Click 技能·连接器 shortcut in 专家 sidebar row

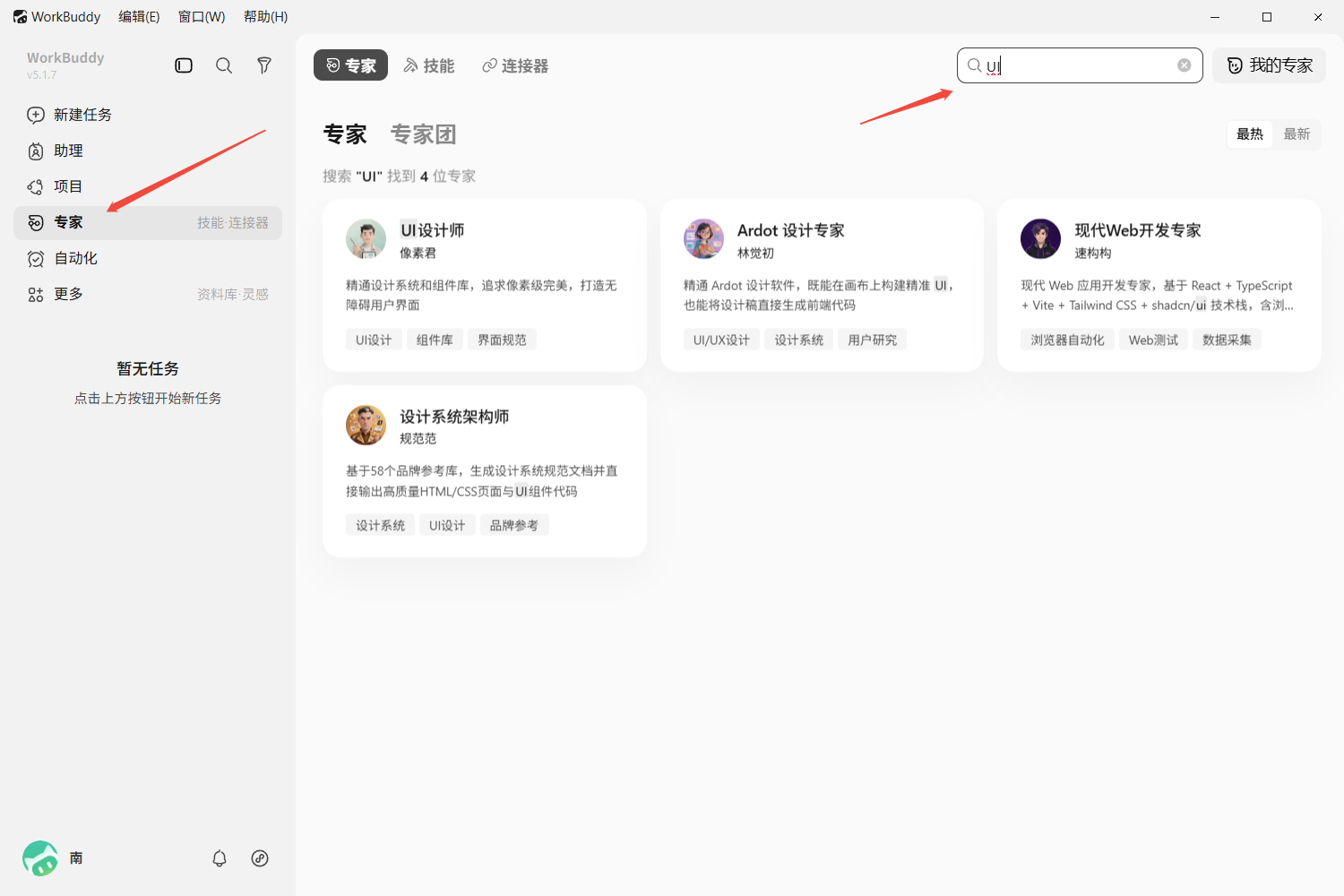click(x=233, y=222)
